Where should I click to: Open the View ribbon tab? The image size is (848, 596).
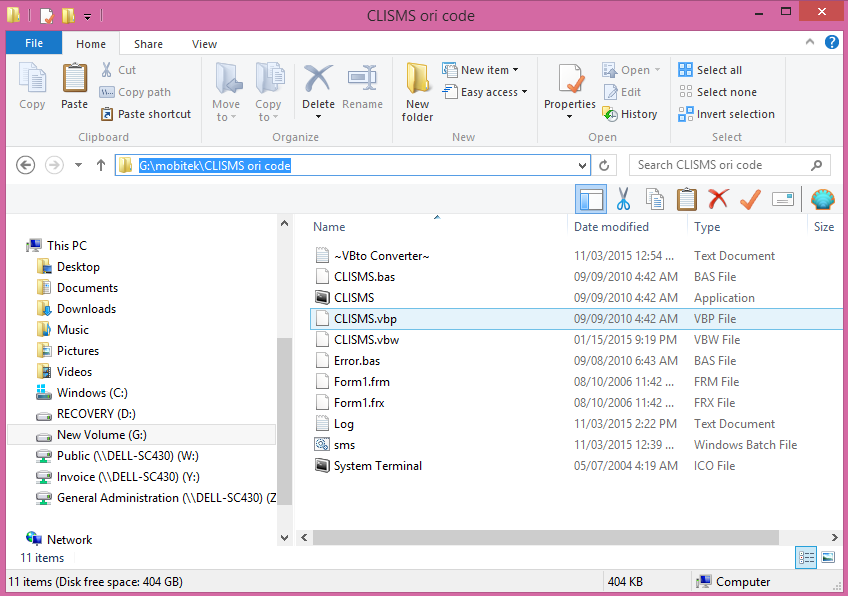pos(204,44)
